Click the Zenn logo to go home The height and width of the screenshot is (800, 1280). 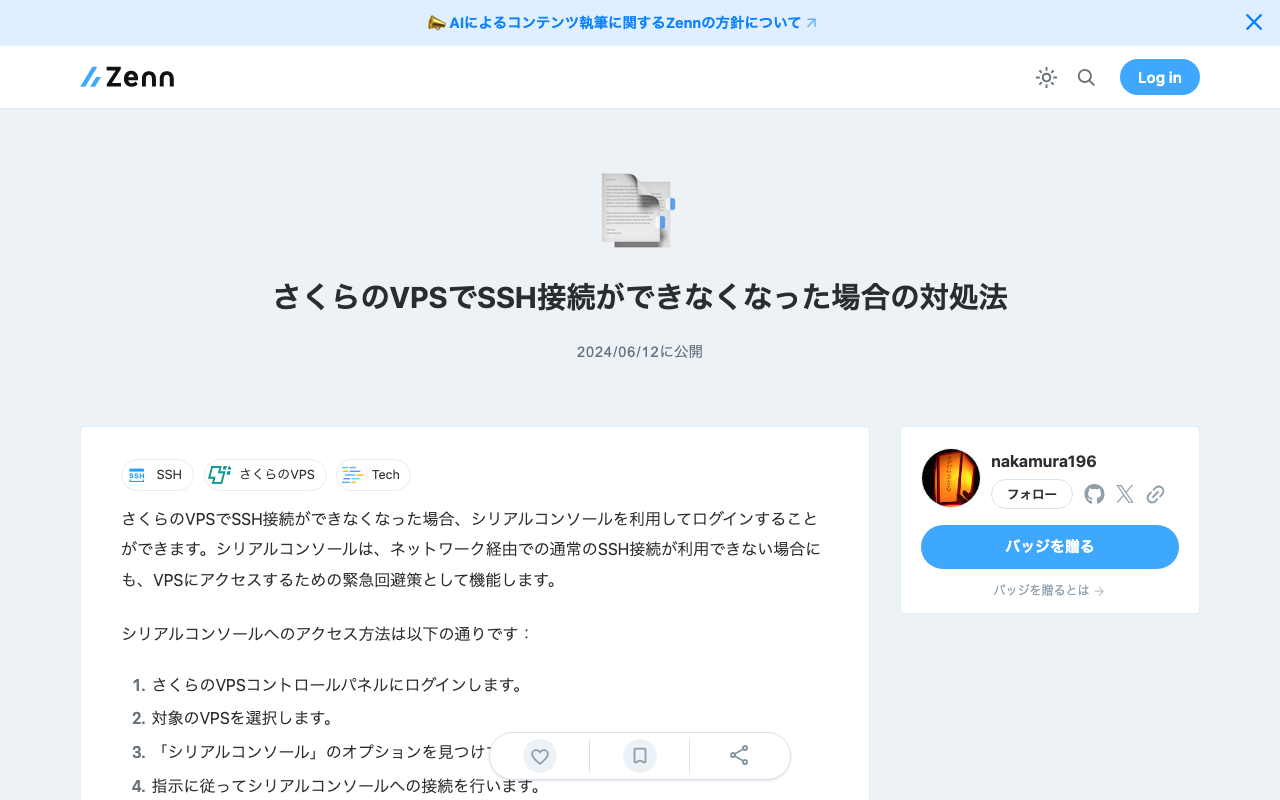click(127, 76)
